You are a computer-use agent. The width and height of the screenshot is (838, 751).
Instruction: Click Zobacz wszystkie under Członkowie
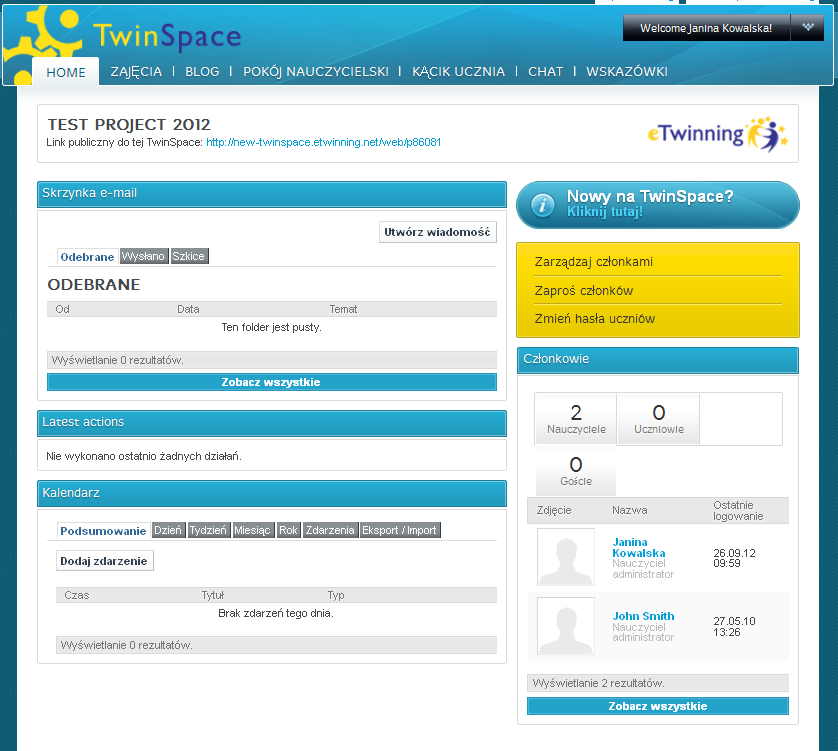pyautogui.click(x=658, y=706)
